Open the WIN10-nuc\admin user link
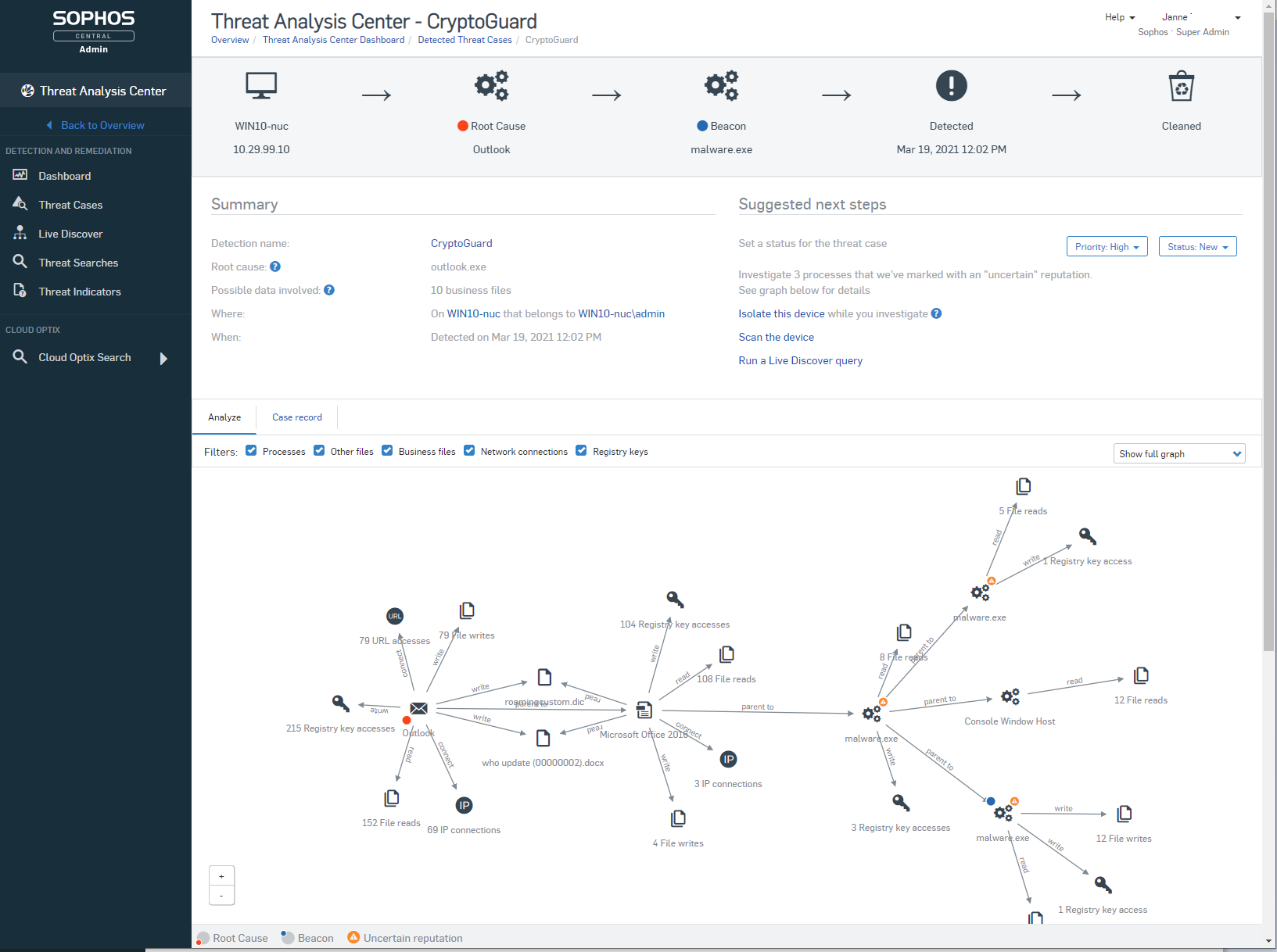 (621, 313)
